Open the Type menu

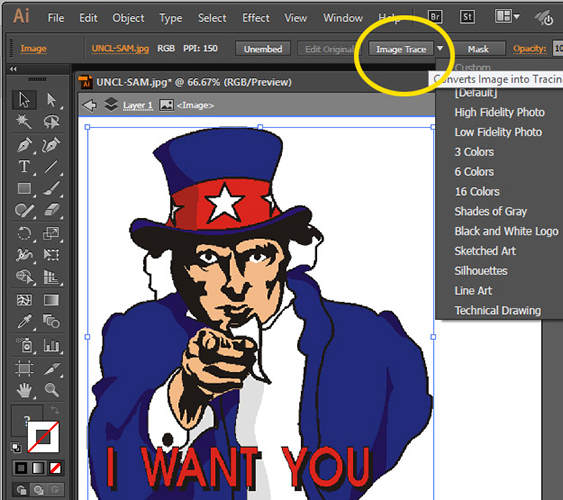tap(171, 18)
